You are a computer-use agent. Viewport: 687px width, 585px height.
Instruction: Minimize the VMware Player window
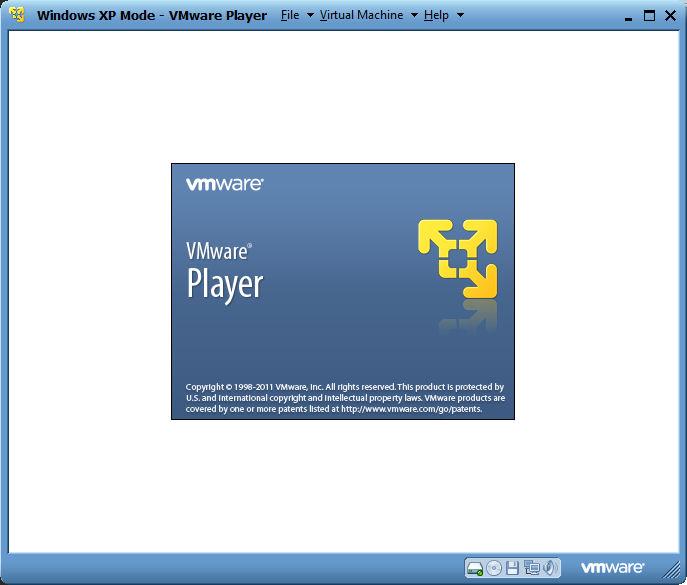[627, 15]
